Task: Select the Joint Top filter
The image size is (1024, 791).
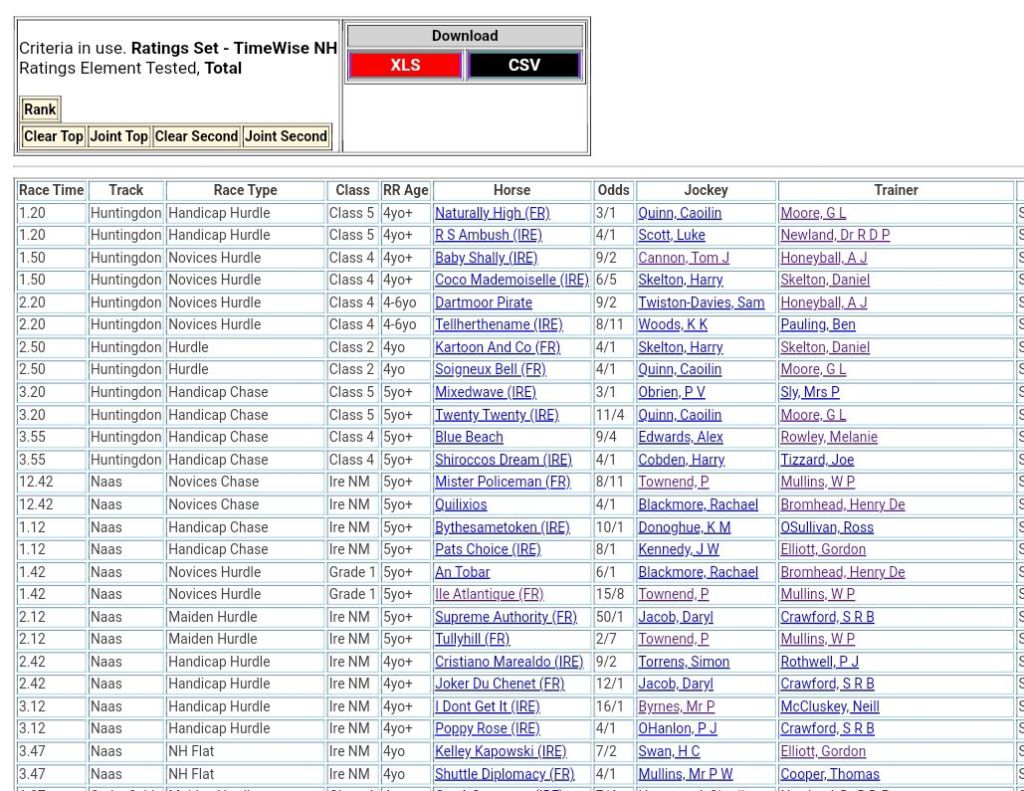Action: click(119, 136)
